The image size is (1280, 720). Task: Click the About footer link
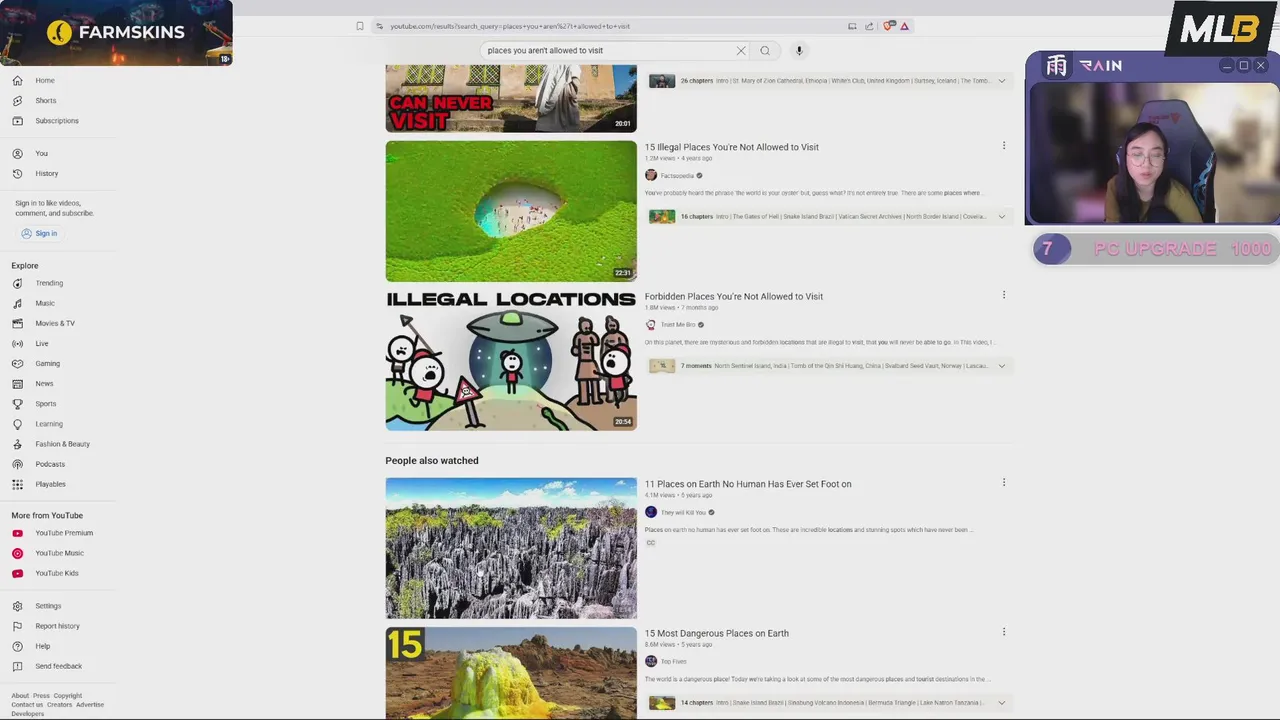[x=20, y=696]
